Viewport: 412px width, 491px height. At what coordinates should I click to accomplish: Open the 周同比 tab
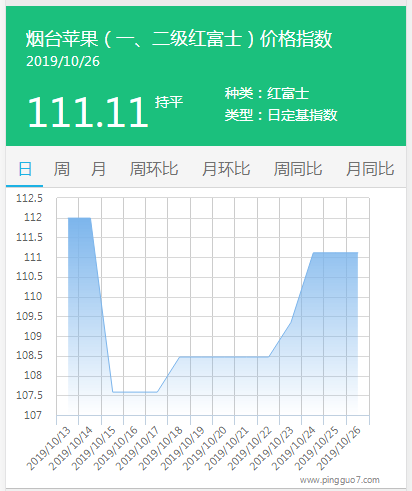tap(298, 169)
